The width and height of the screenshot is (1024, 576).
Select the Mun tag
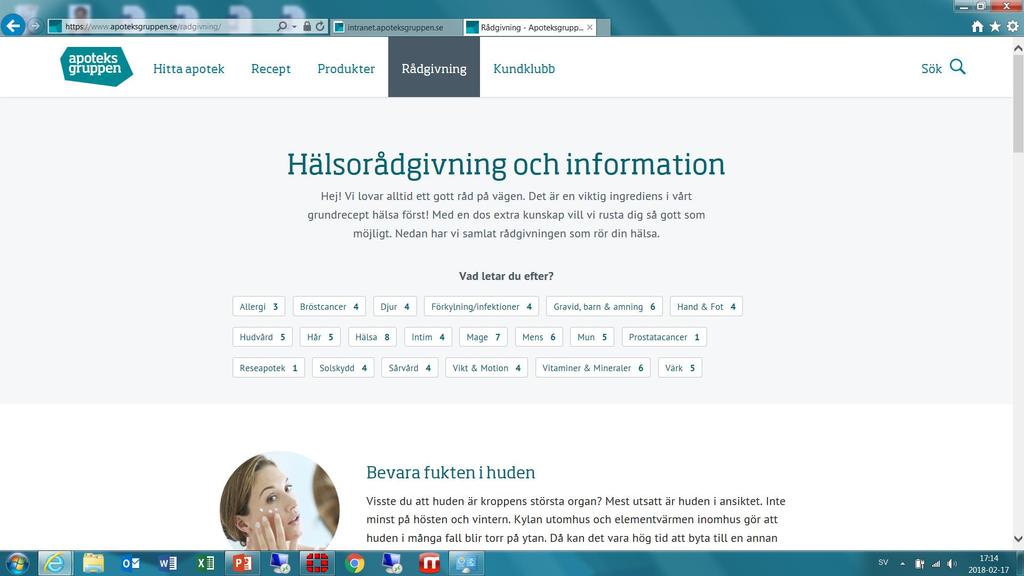coord(592,338)
